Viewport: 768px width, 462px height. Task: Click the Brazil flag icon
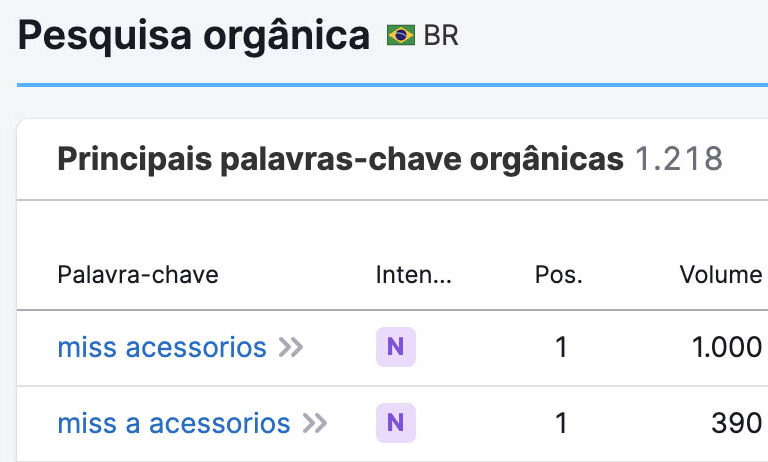[x=401, y=35]
